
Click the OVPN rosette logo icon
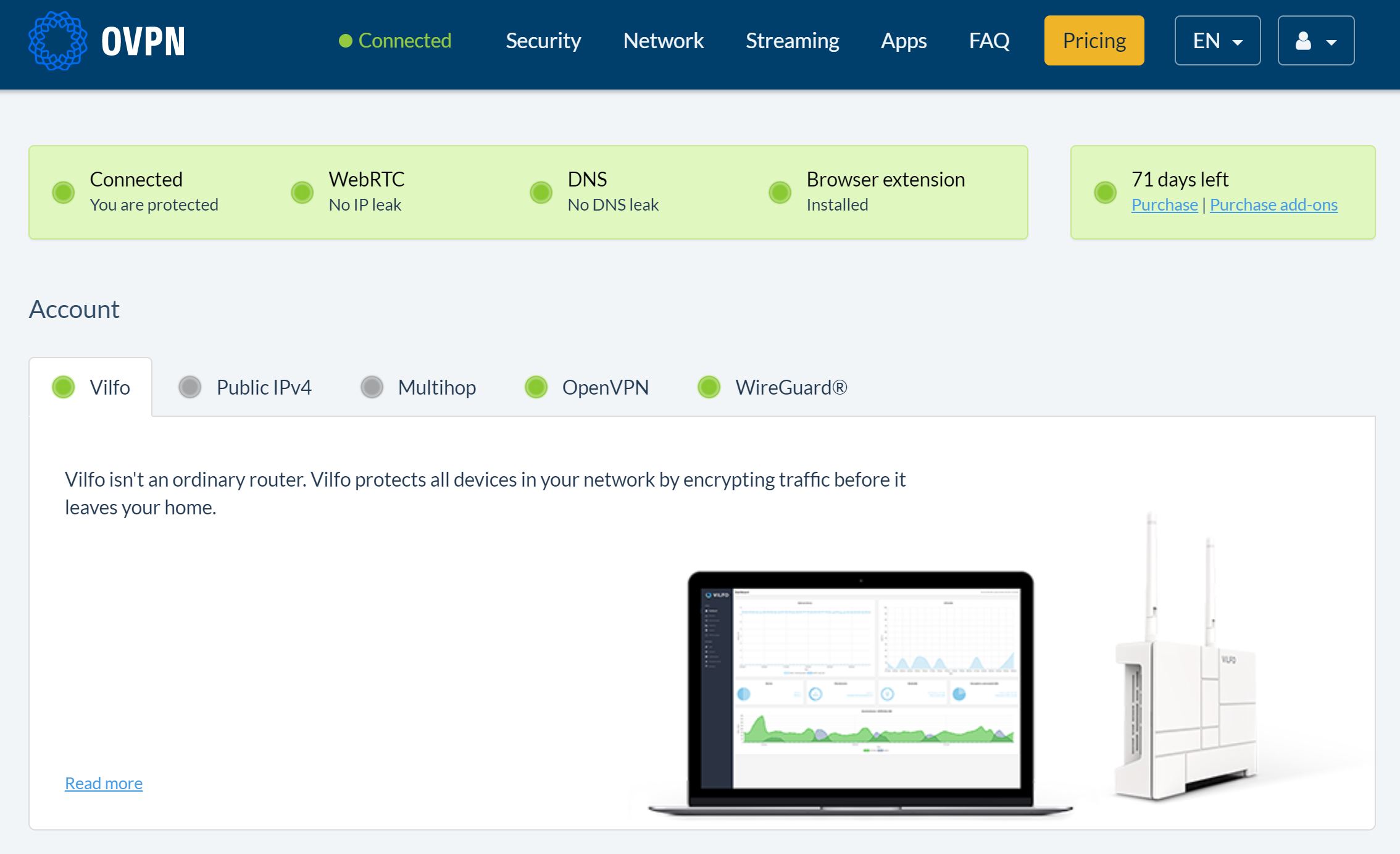(x=58, y=41)
